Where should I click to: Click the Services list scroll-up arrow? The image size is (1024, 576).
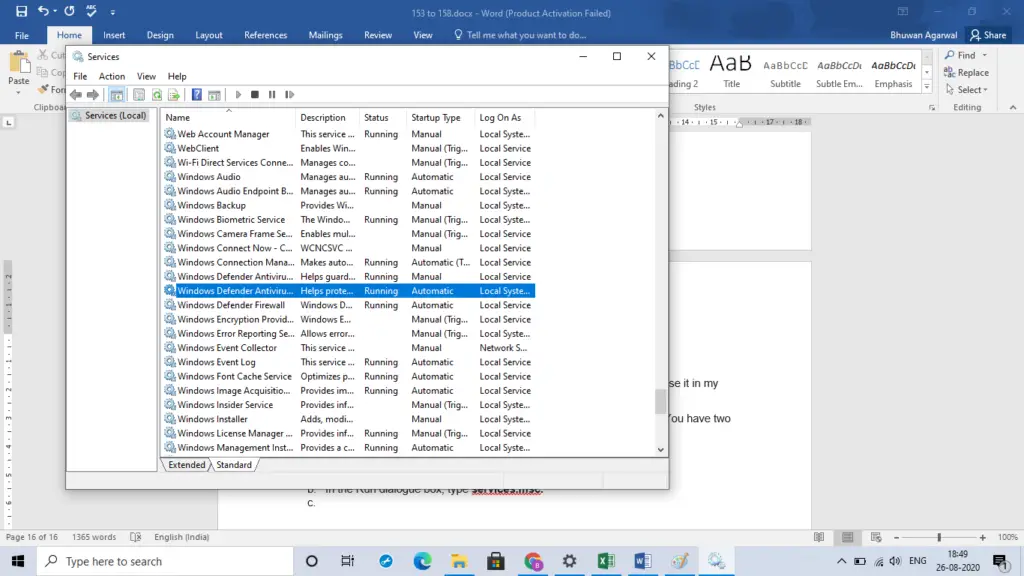pyautogui.click(x=660, y=116)
